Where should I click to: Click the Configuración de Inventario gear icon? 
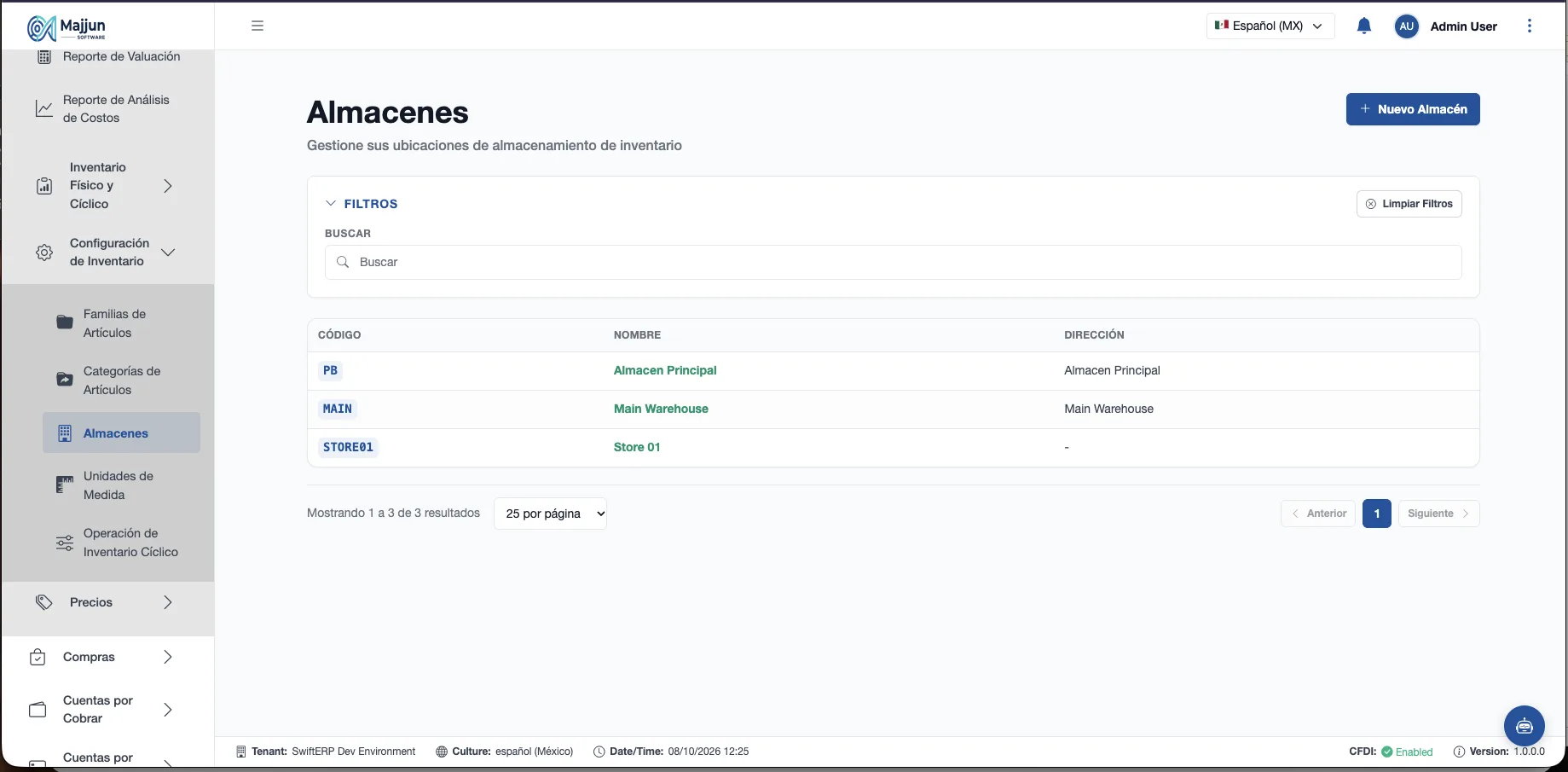[44, 252]
